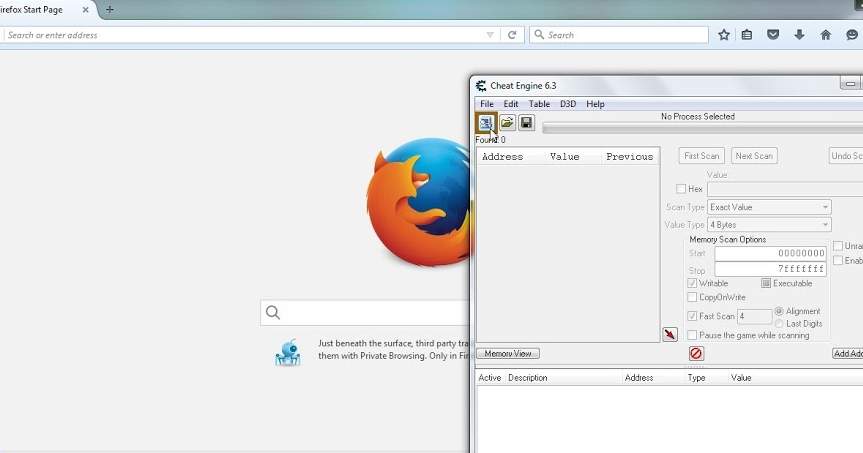Toggle the Enable Speedhack checkbox
The width and height of the screenshot is (863, 453).
click(838, 260)
